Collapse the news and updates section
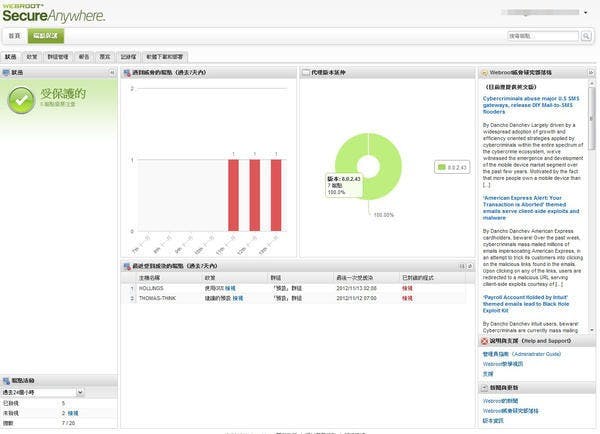The height and width of the screenshot is (434, 600). 484,388
